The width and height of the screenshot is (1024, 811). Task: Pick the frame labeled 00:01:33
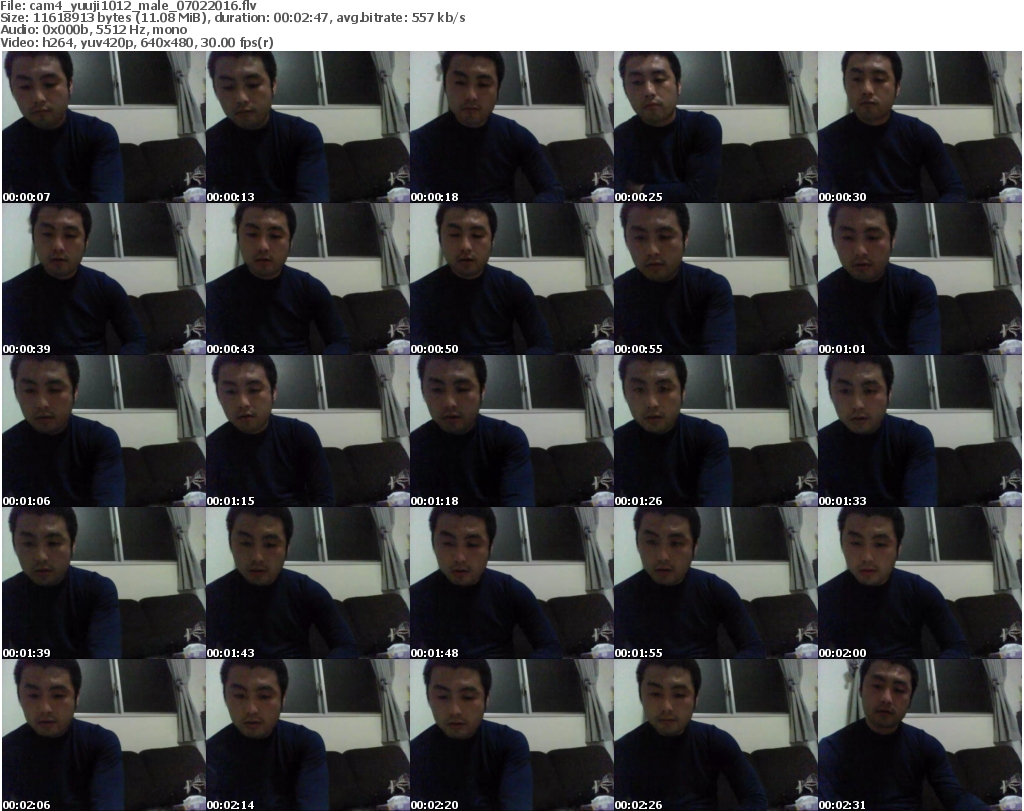point(920,431)
